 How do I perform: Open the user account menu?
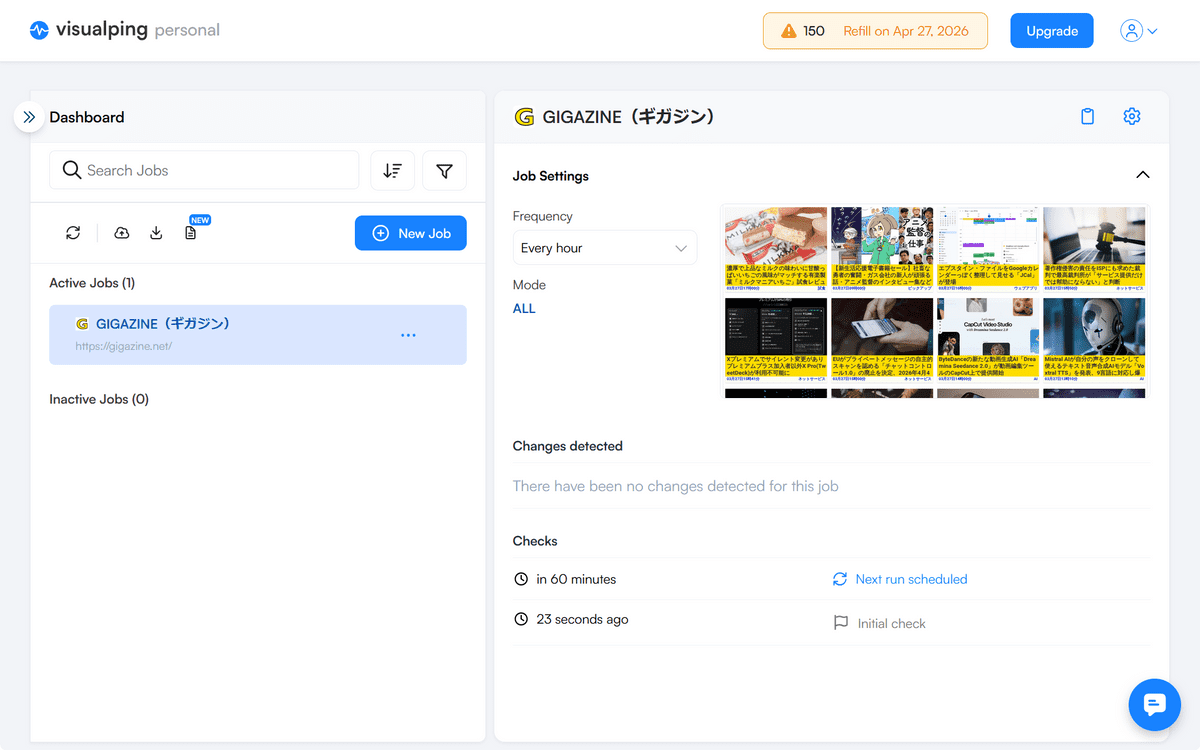point(1138,31)
